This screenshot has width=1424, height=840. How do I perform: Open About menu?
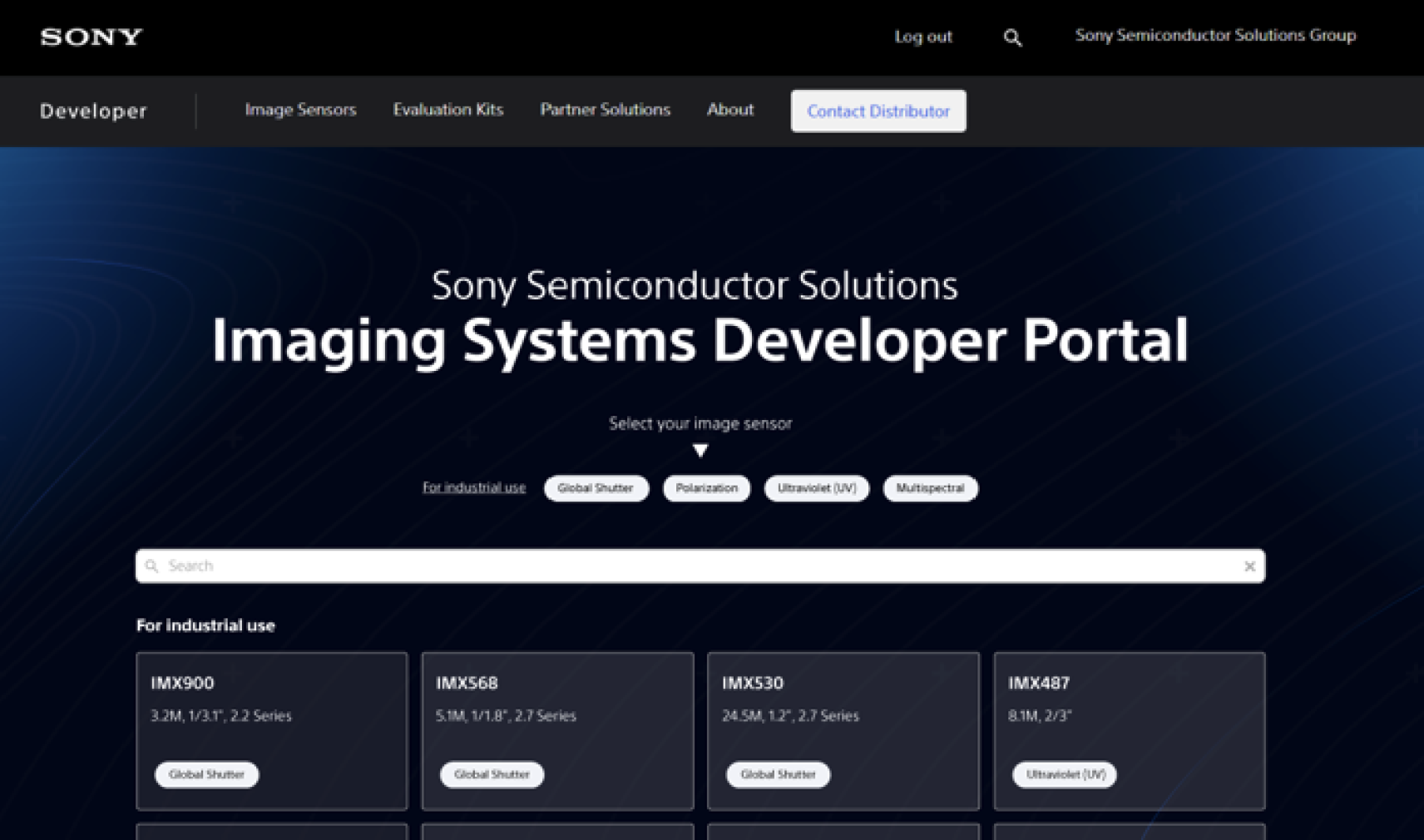coord(730,110)
